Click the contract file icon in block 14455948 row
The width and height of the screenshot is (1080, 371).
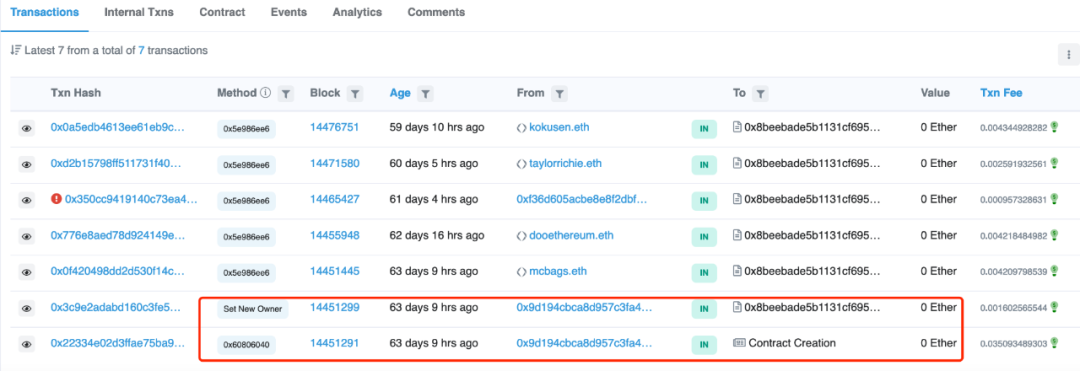tap(737, 235)
